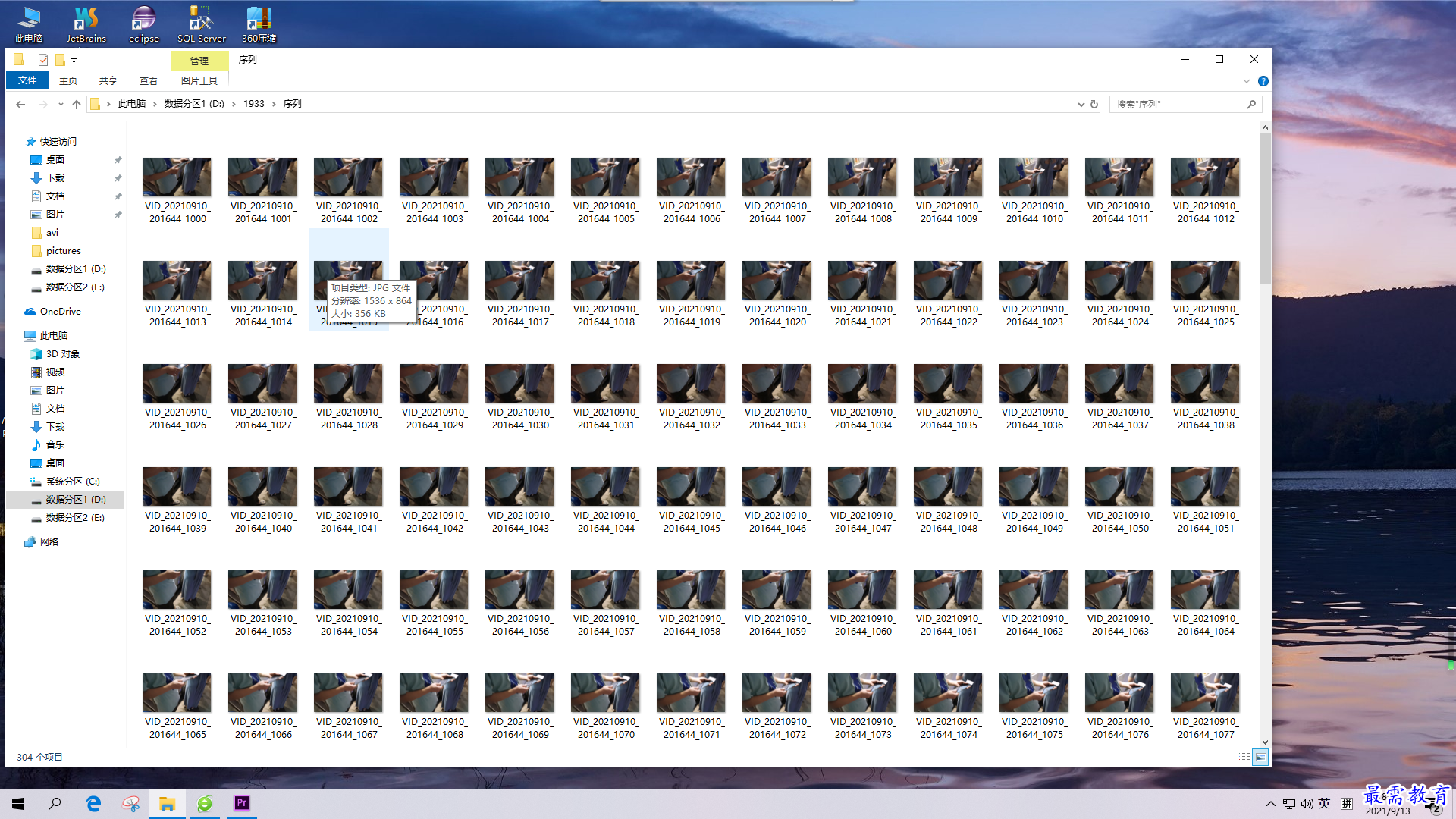Click the vertical scrollbar thumb
The image size is (1456, 819).
[x=1265, y=209]
